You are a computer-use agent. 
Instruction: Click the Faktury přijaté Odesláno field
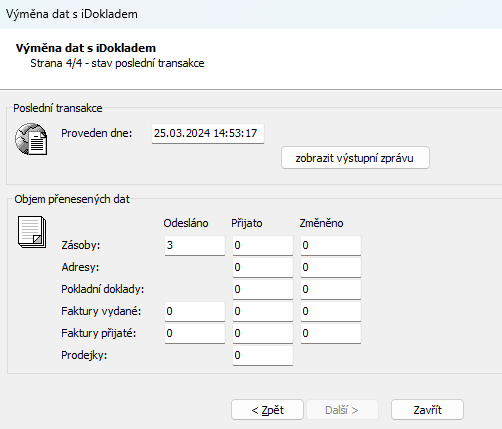click(x=195, y=334)
